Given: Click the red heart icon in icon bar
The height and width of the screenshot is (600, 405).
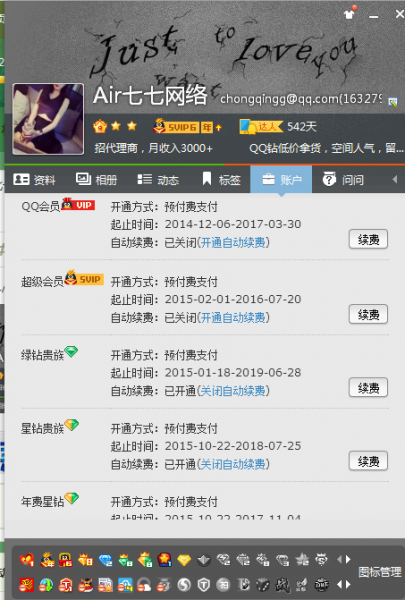Looking at the screenshot, I should (x=27, y=560).
